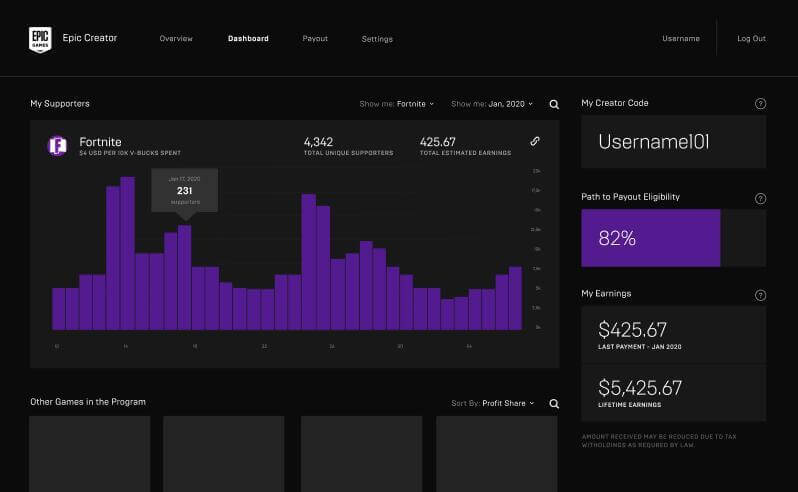Screen dimensions: 798x492
Task: Click the search icon beside Profit Share
Action: tap(554, 404)
